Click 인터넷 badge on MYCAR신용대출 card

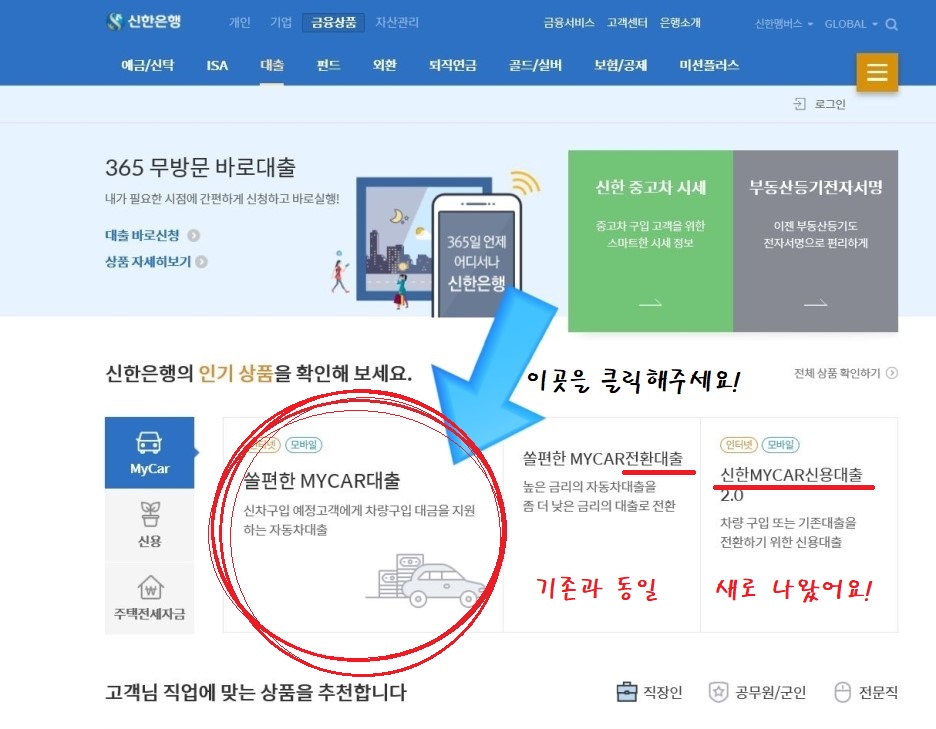pyautogui.click(x=739, y=445)
